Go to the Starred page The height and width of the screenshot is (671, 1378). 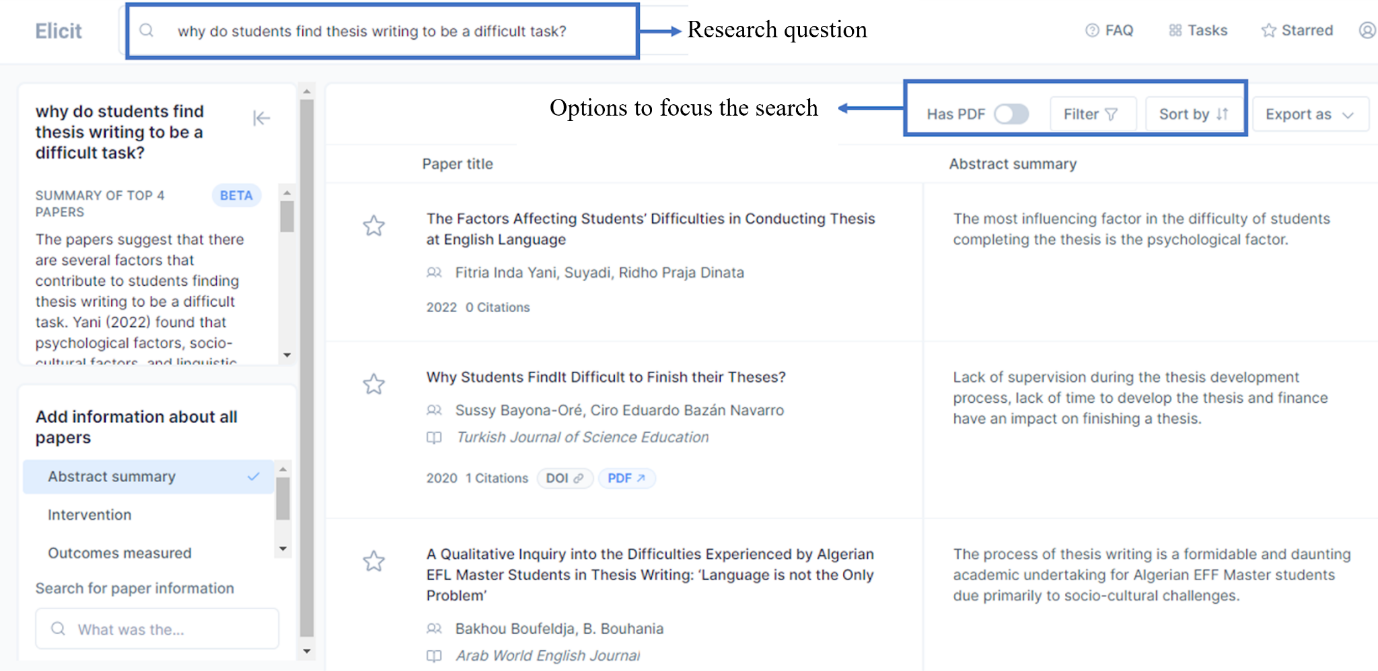[1296, 30]
